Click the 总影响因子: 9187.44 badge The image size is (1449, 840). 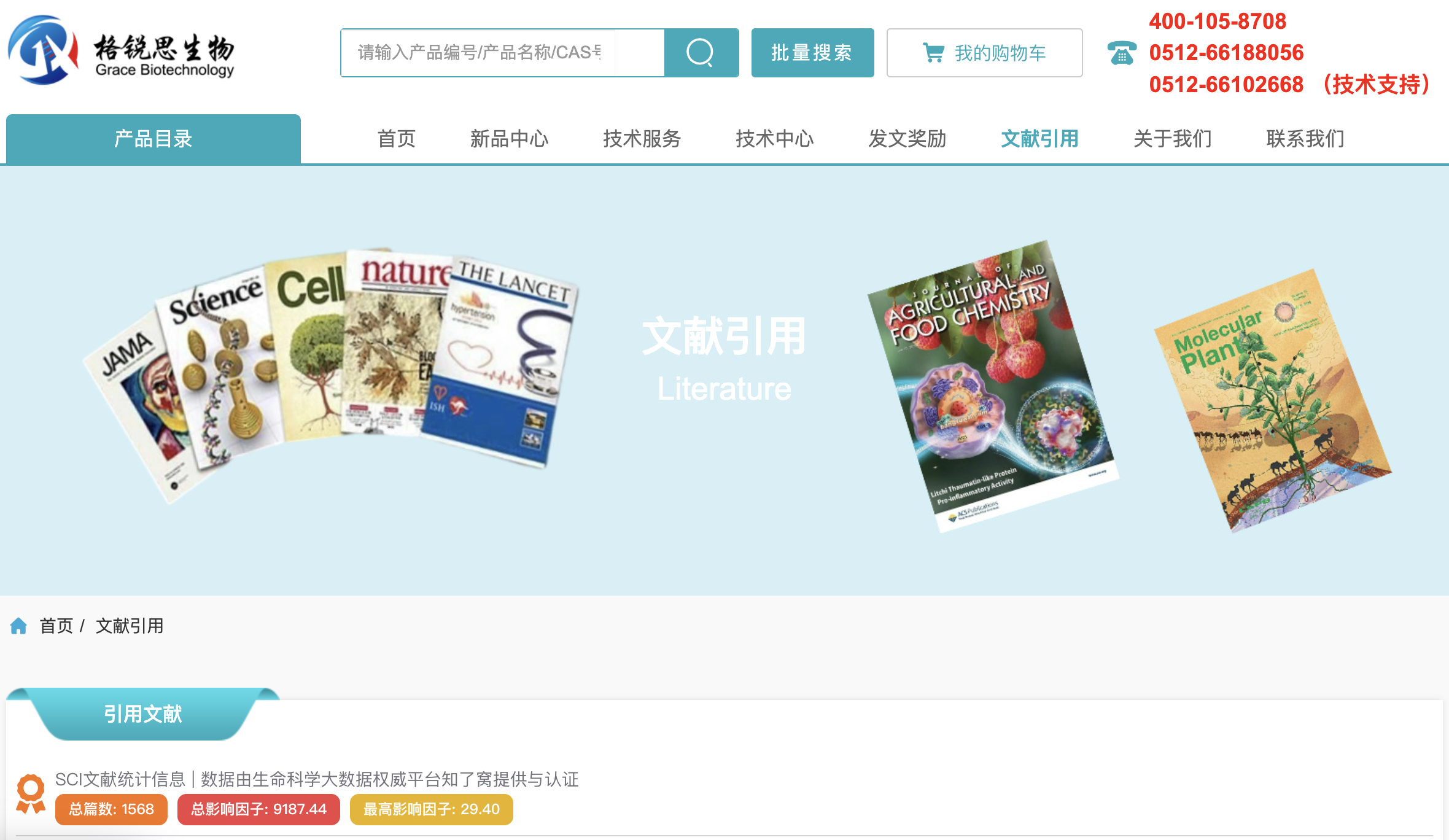pos(258,809)
